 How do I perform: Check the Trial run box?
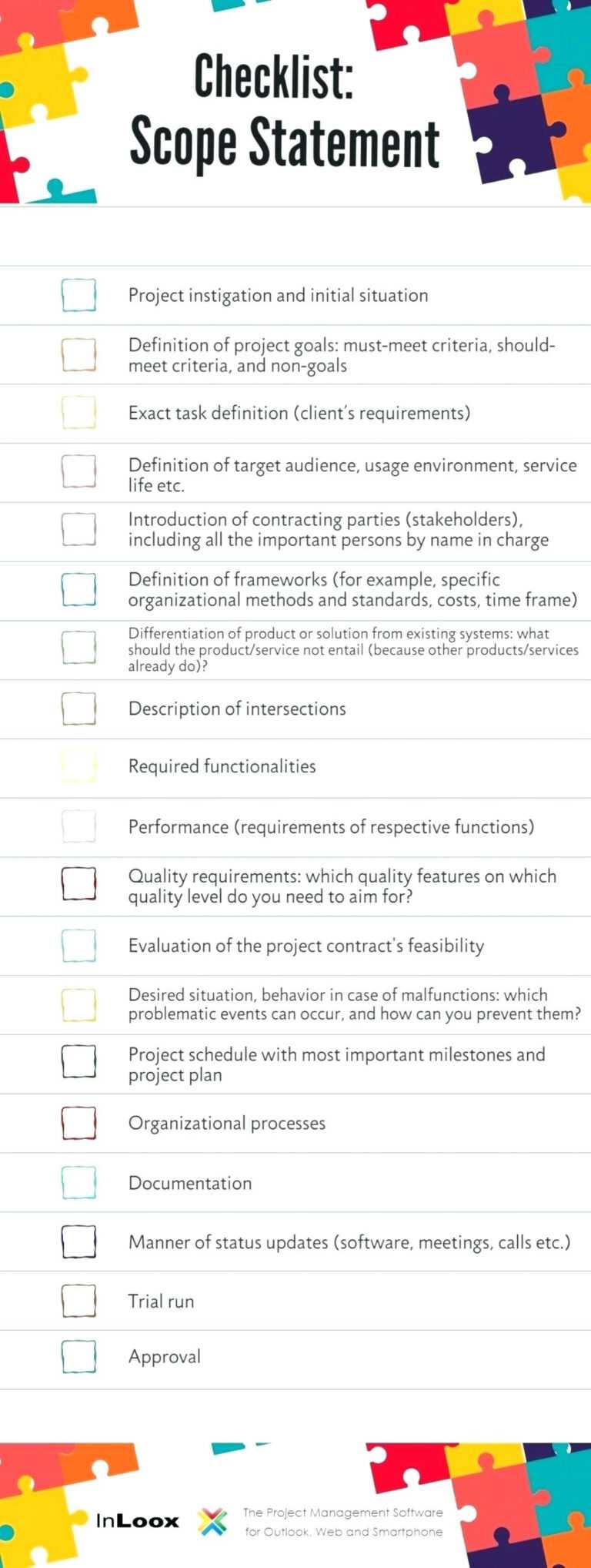78,1301
